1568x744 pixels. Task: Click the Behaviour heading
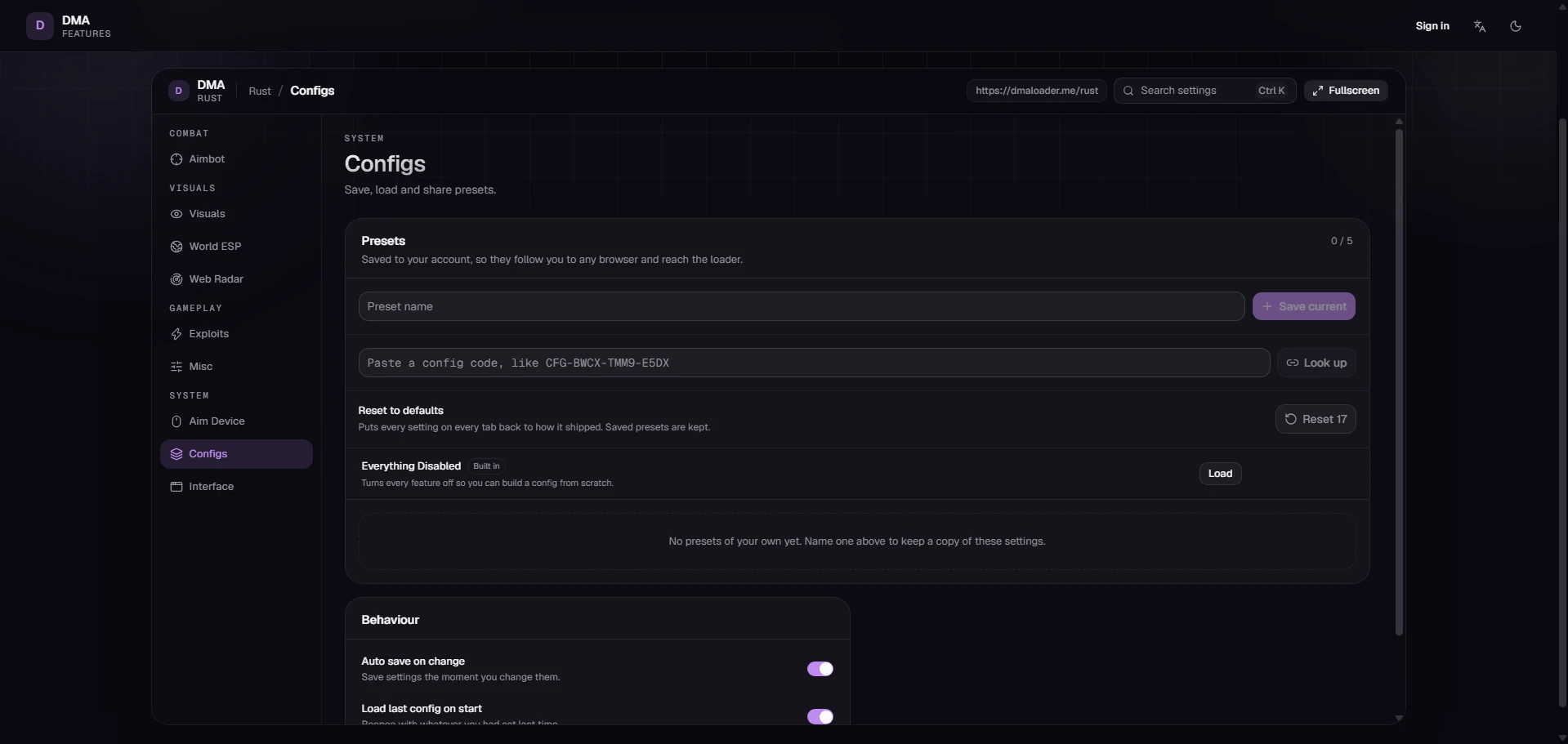point(390,620)
